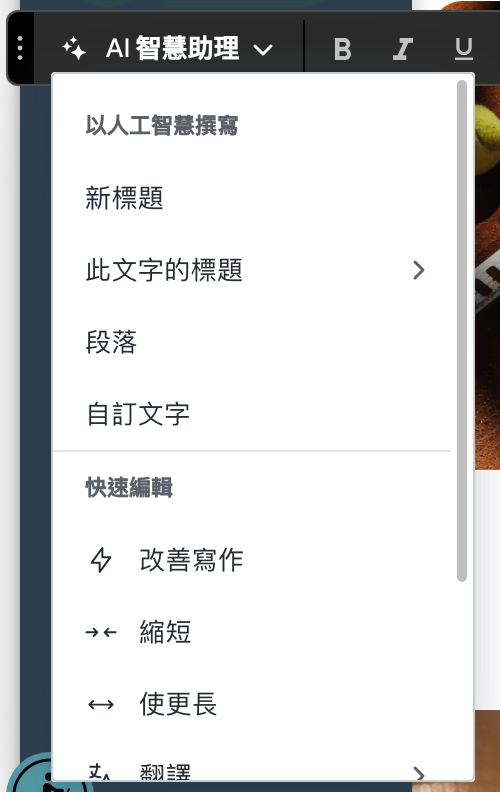Click the tennis ball image behind menu
The image size is (500, 792).
point(487,136)
